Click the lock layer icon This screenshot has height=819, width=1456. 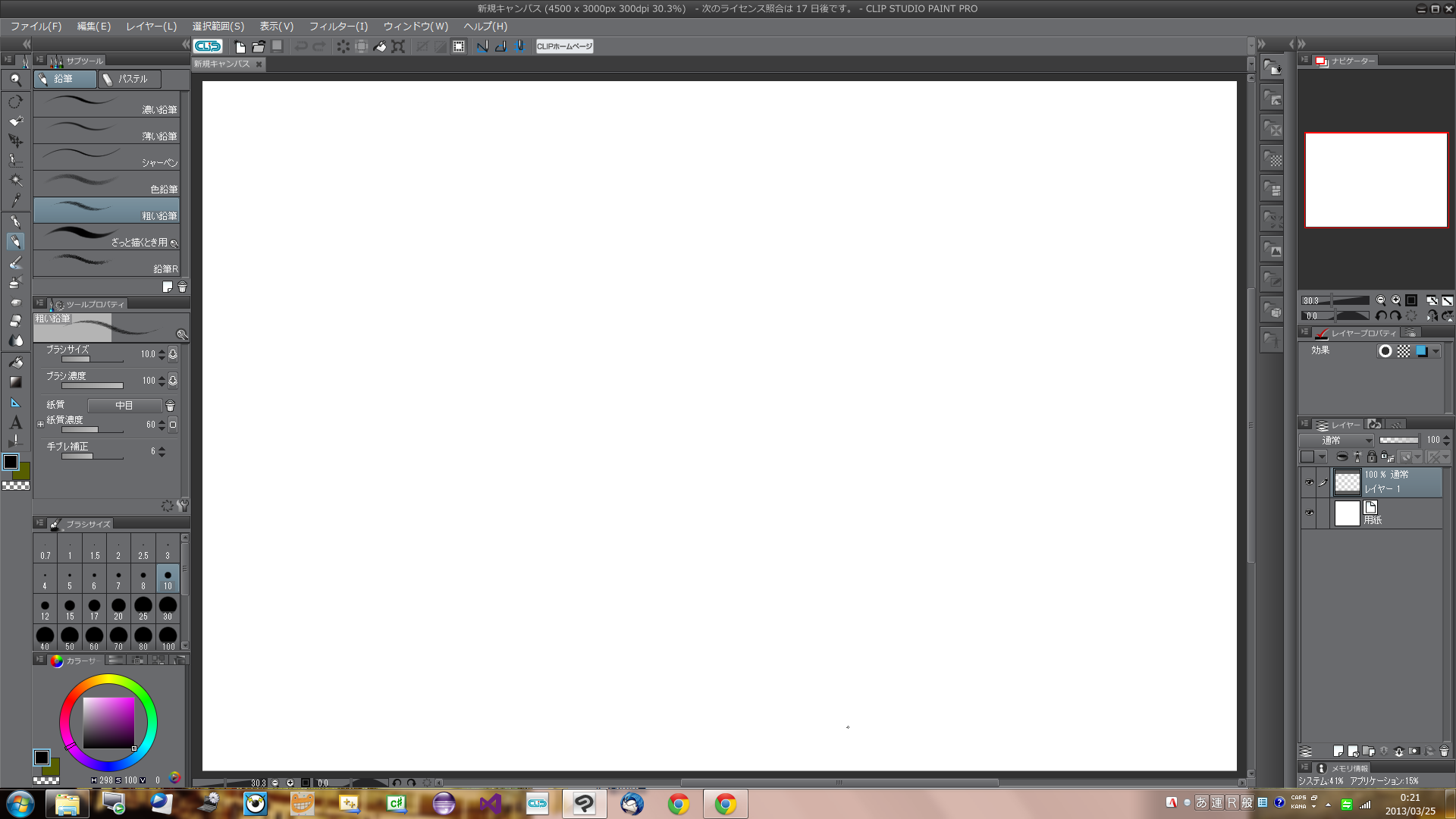1372,457
